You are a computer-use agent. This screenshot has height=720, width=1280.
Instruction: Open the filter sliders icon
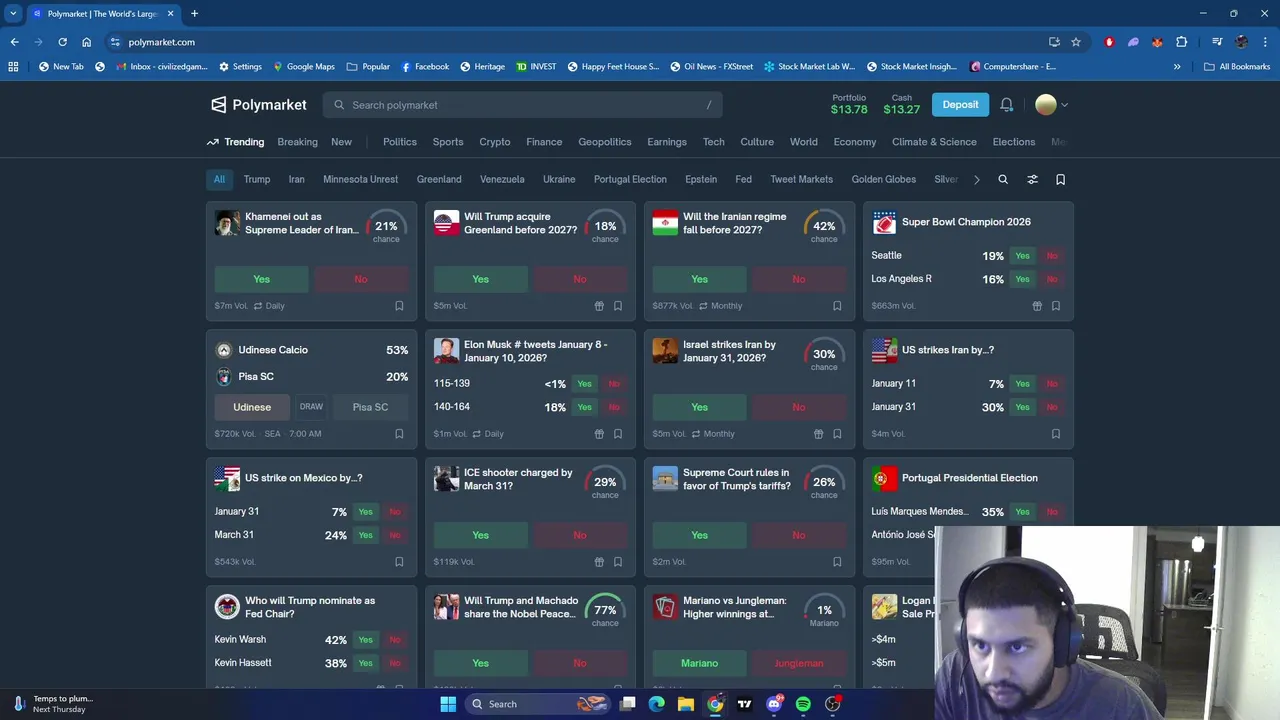1032,179
